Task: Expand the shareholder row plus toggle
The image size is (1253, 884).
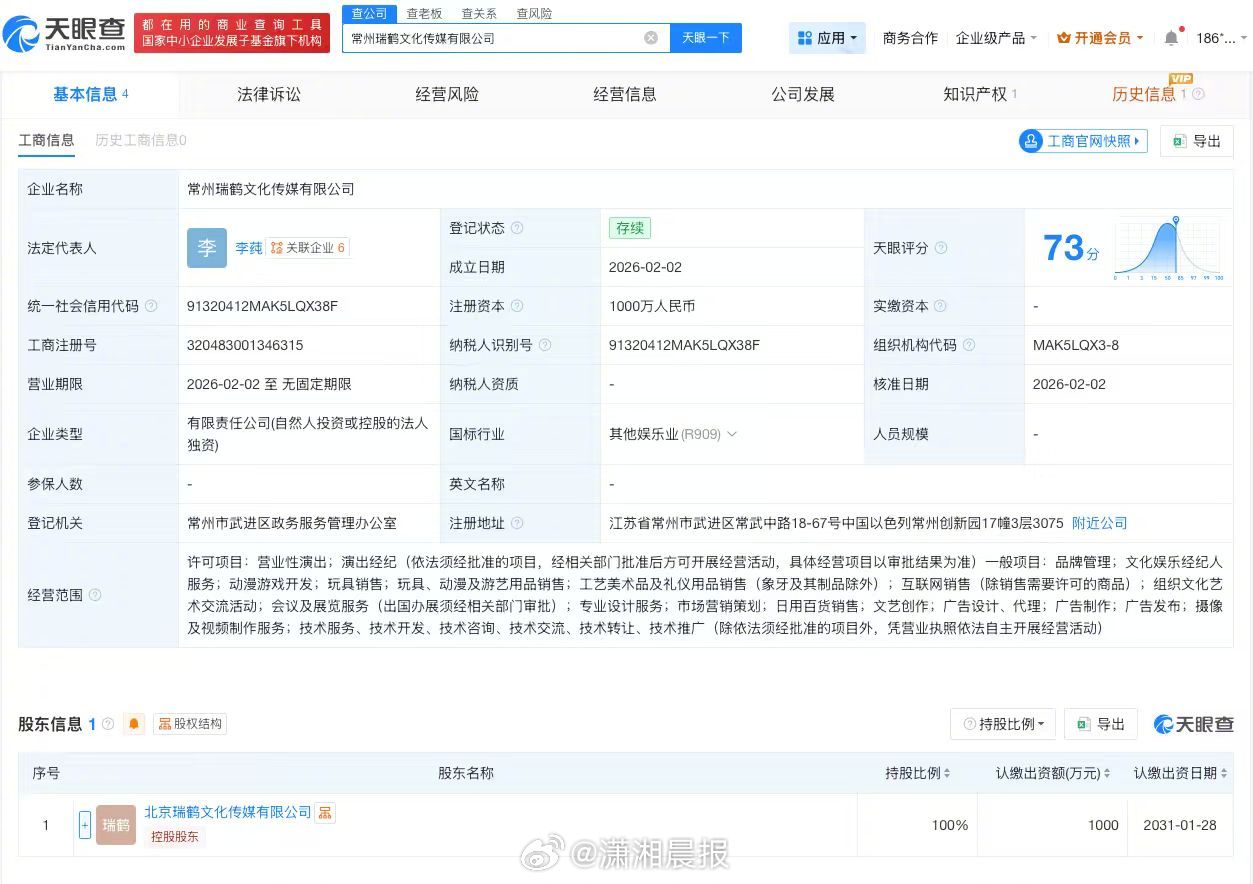Action: [x=84, y=825]
